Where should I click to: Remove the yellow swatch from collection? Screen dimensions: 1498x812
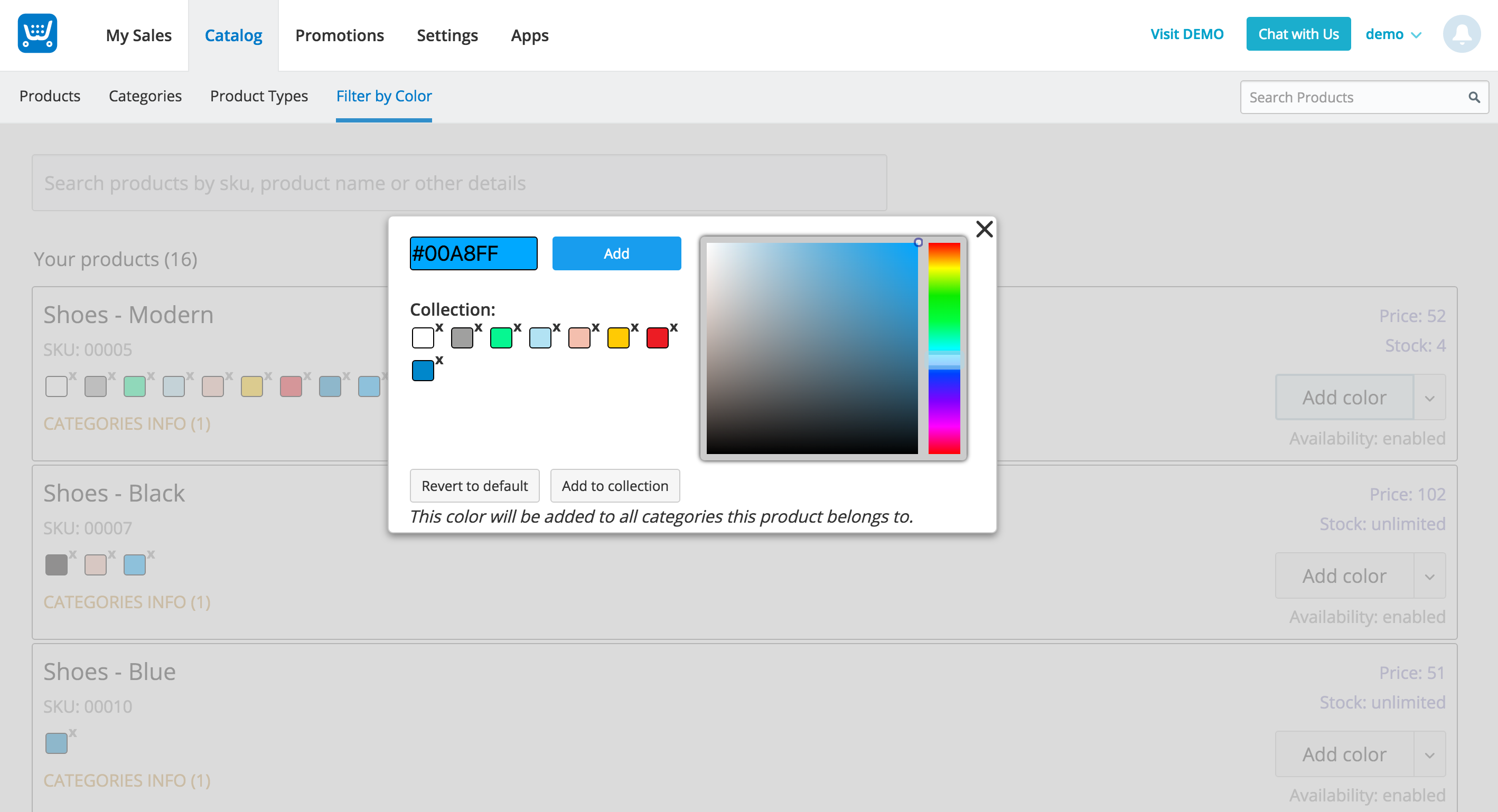[x=634, y=328]
